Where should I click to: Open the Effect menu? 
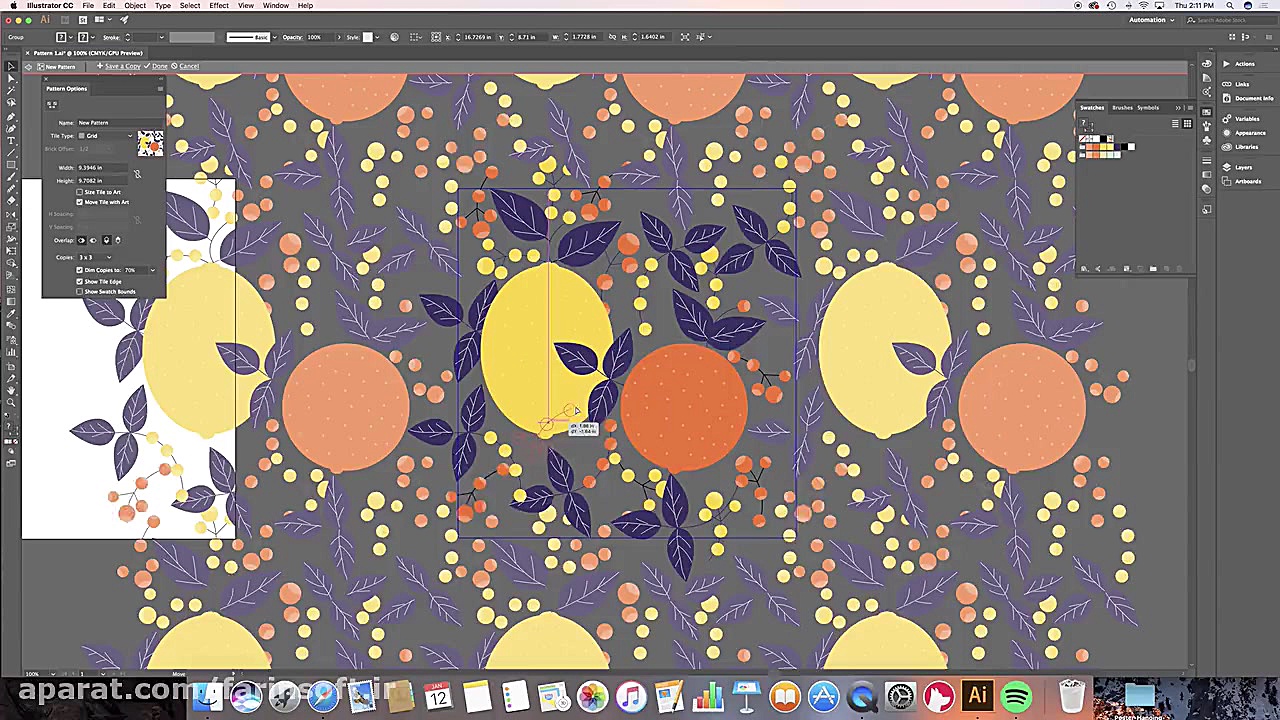tap(218, 6)
